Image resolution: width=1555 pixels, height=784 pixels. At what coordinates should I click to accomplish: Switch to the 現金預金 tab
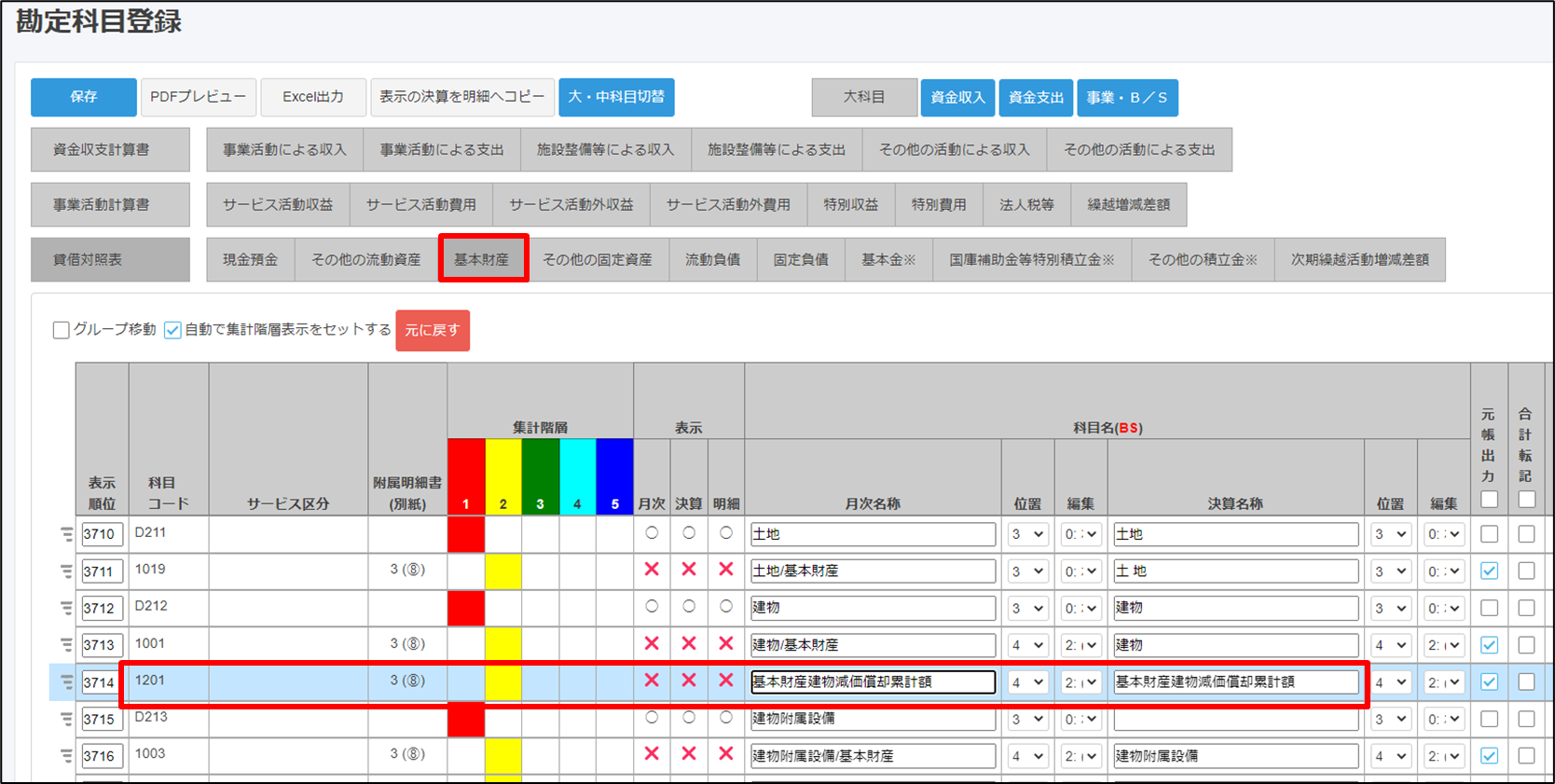click(x=250, y=259)
